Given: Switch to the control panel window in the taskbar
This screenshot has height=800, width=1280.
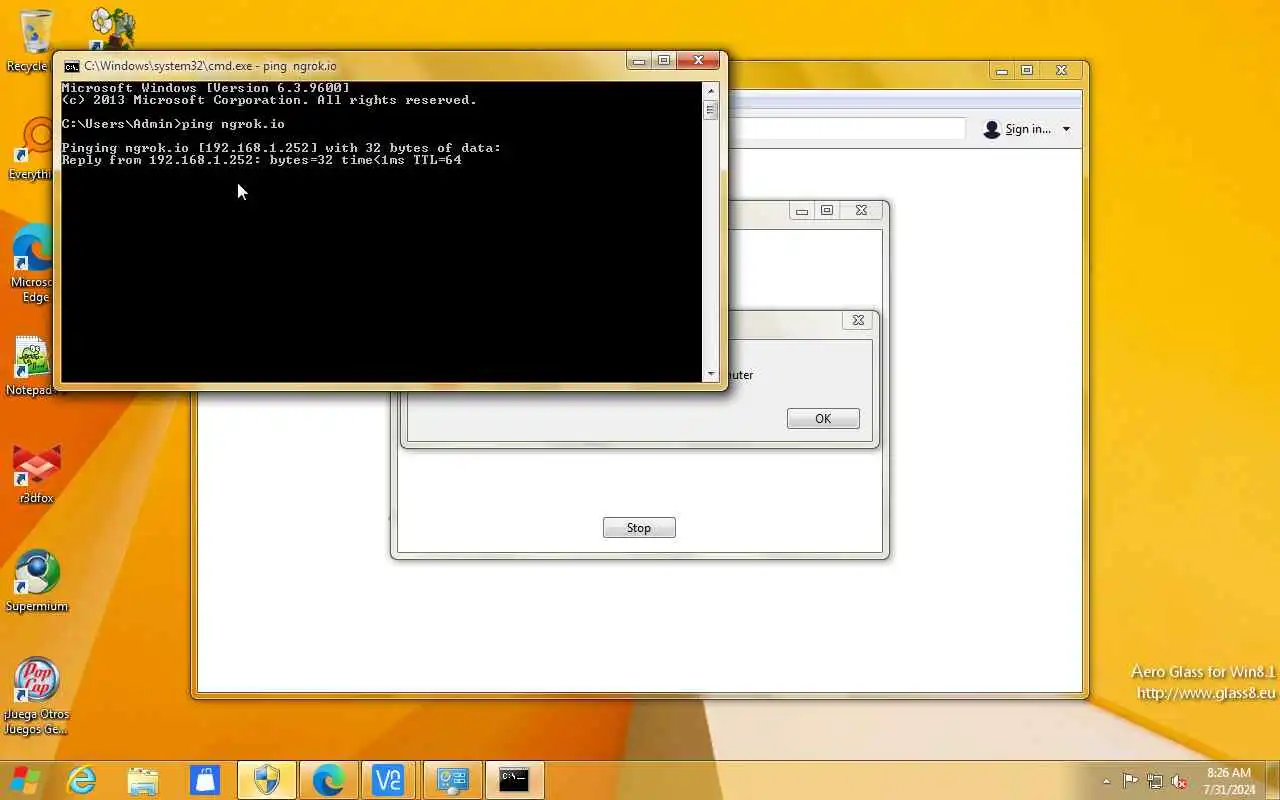Looking at the screenshot, I should point(452,780).
